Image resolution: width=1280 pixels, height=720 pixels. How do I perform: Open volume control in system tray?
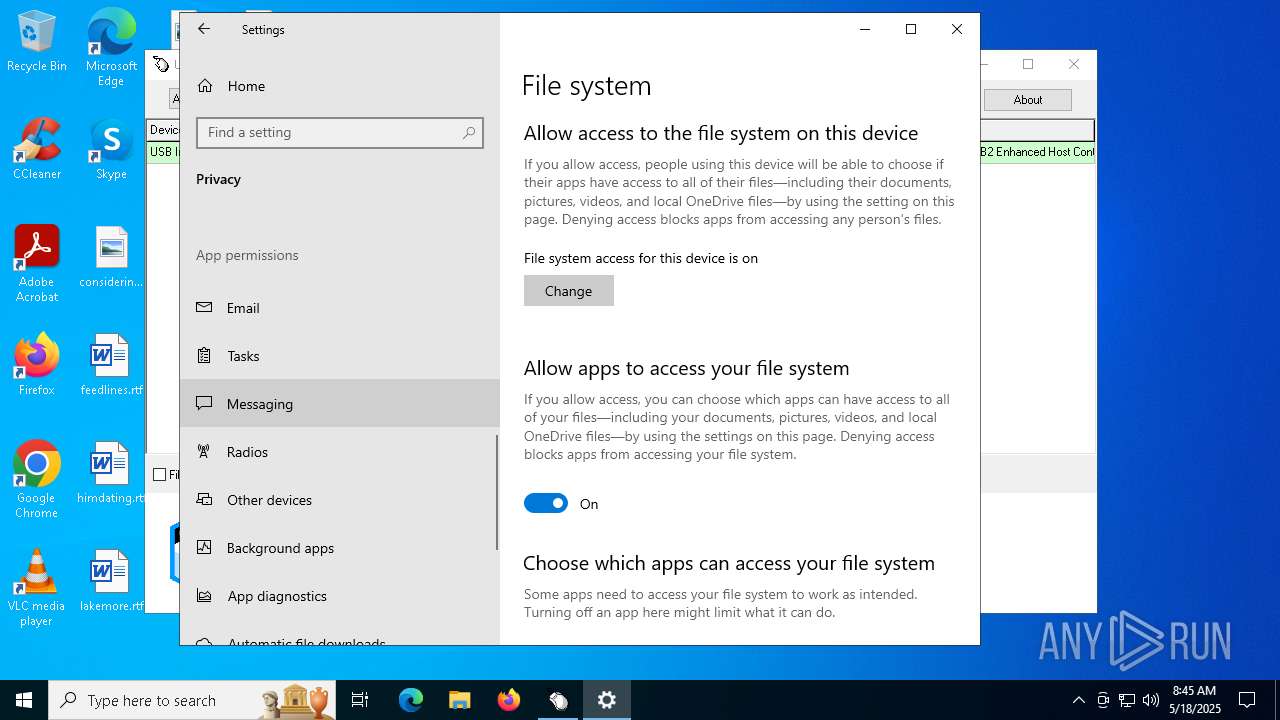tap(1151, 700)
